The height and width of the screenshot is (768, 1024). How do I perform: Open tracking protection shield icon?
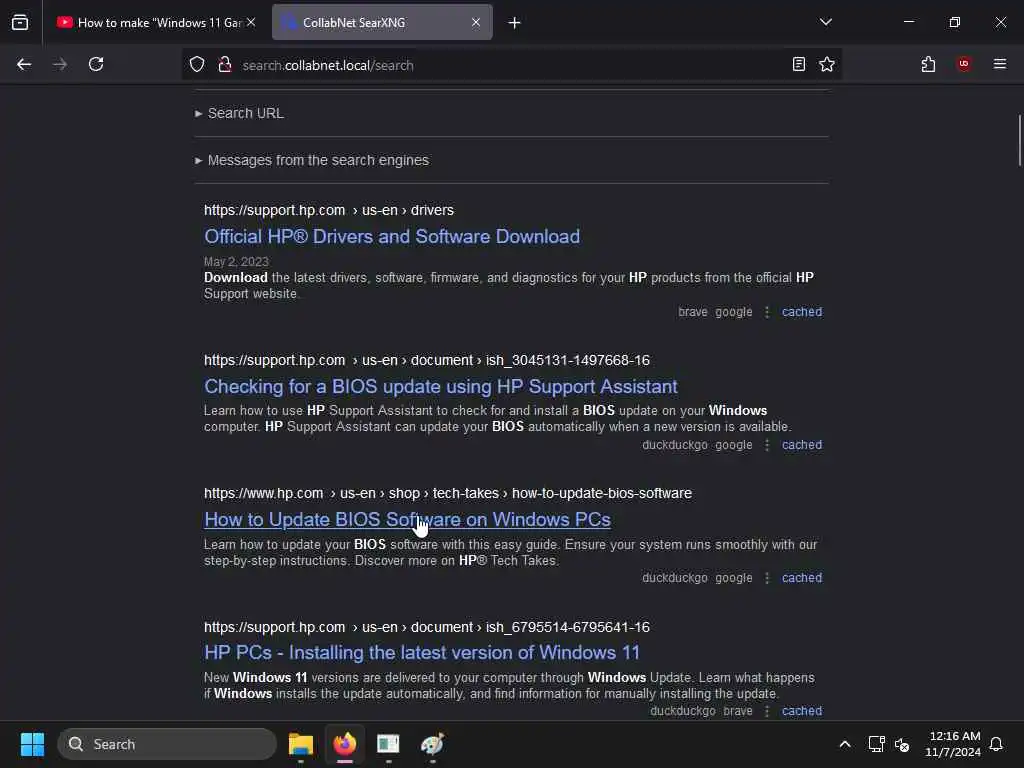click(197, 65)
